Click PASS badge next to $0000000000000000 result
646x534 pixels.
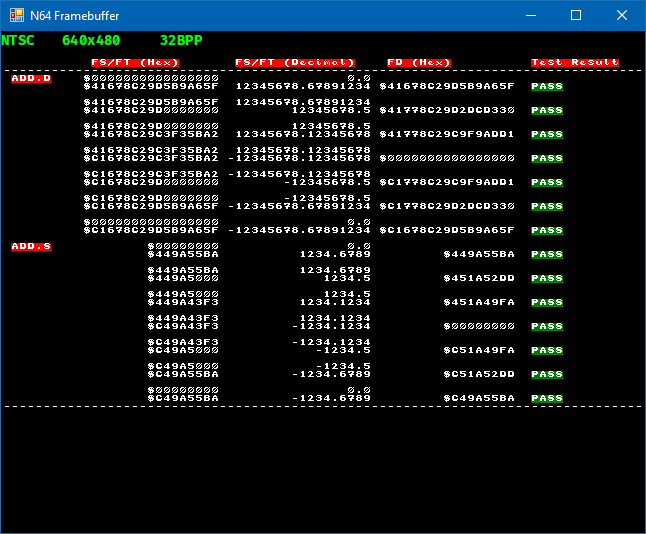[x=547, y=158]
